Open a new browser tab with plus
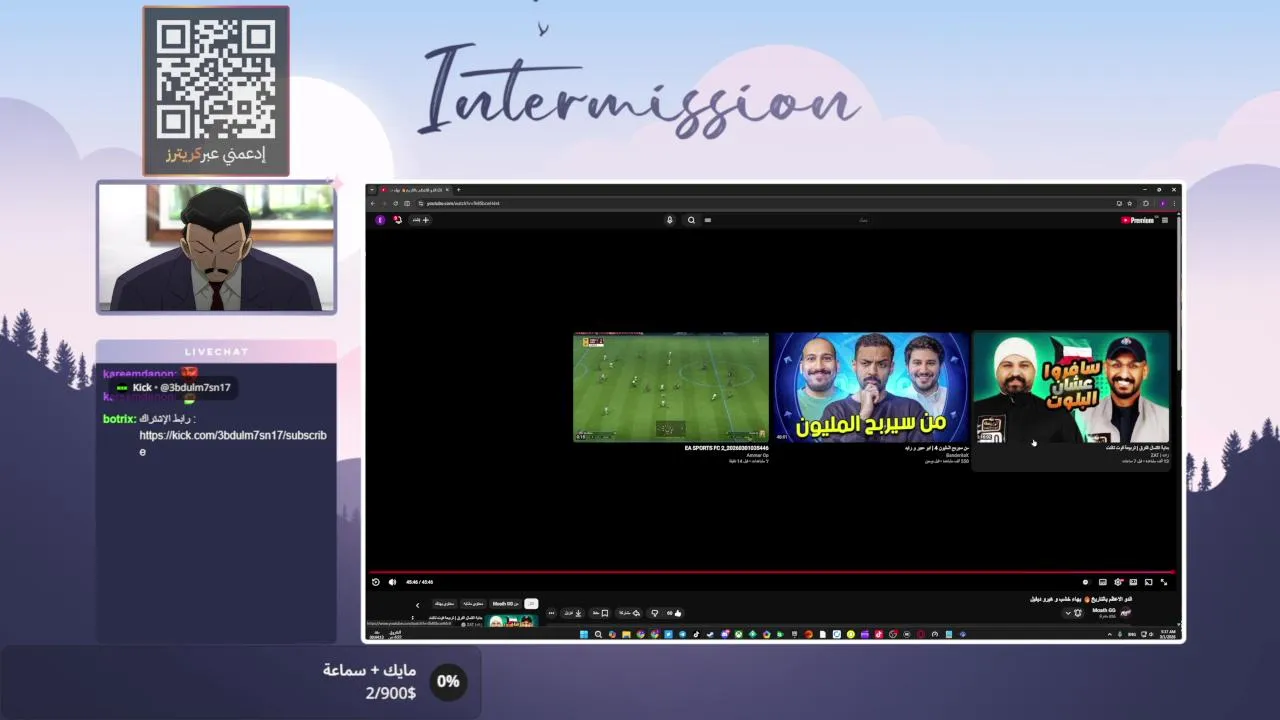Viewport: 1280px width, 720px height. 459,190
